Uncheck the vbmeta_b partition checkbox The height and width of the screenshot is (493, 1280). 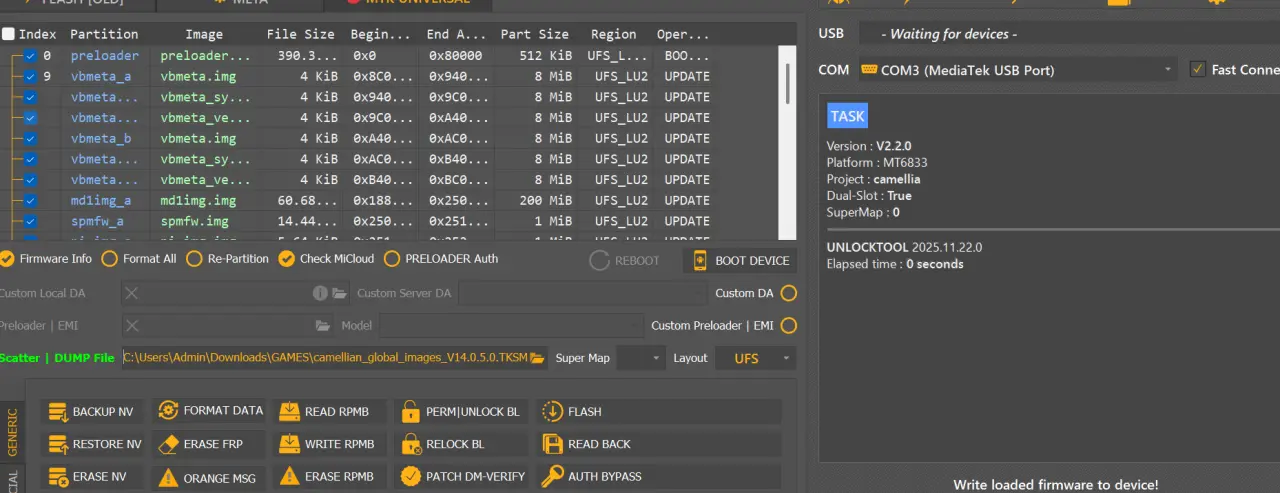tap(31, 139)
